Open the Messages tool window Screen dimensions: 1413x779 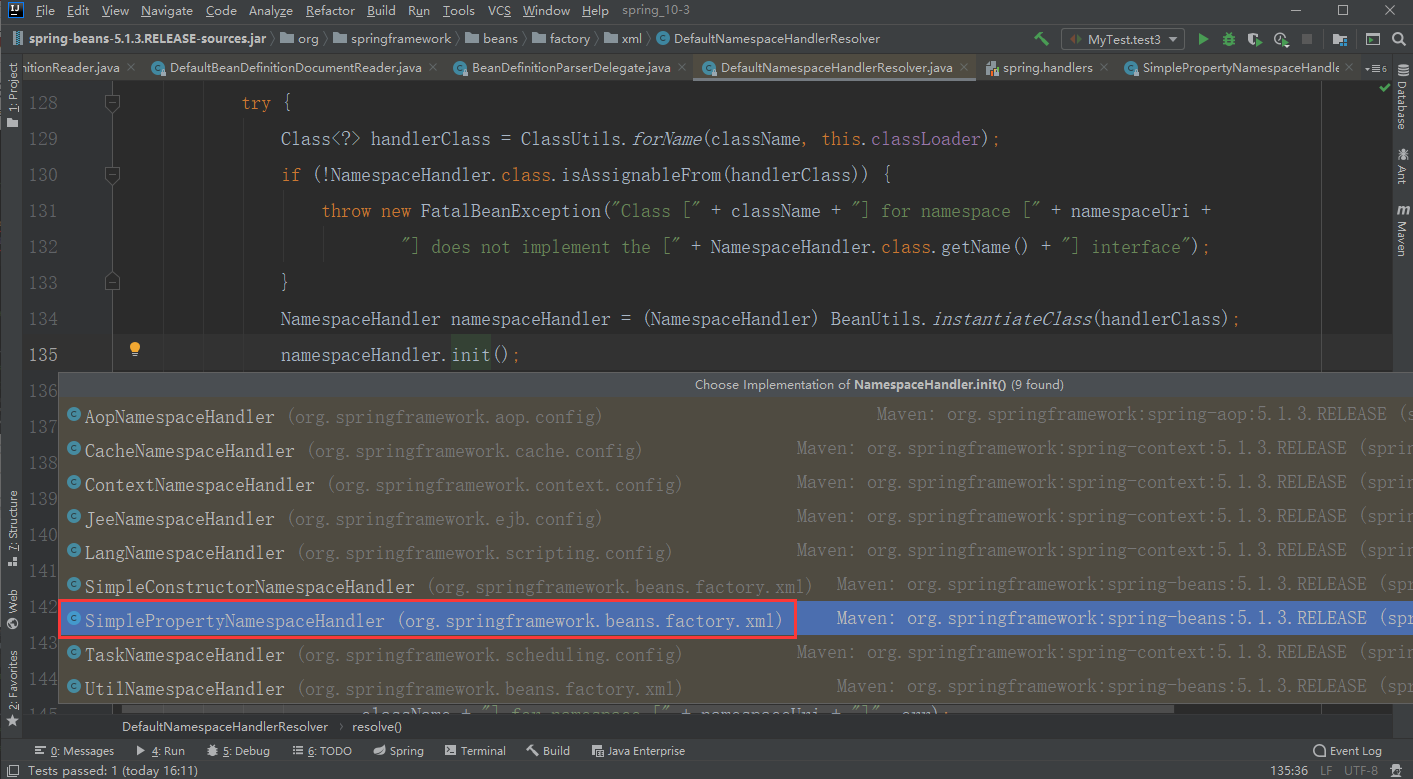(75, 751)
